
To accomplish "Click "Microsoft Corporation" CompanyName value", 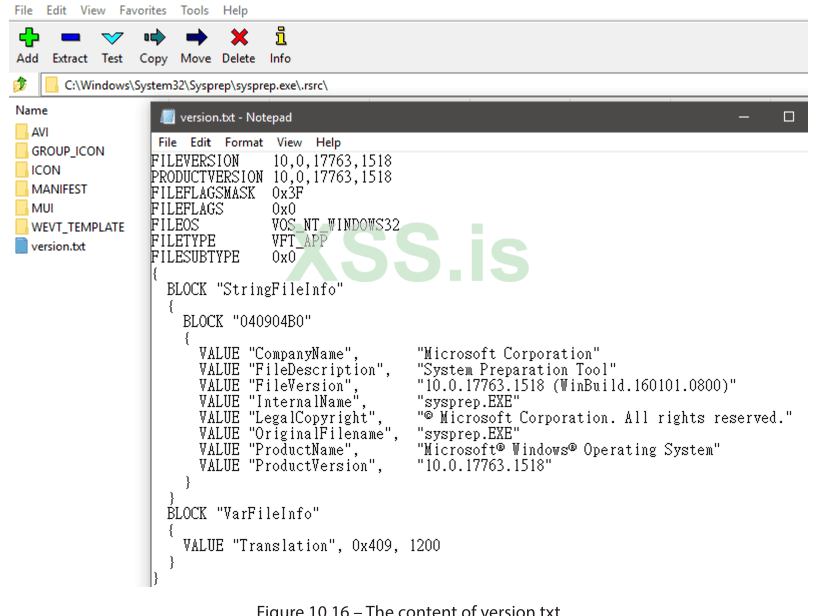I will 508,353.
